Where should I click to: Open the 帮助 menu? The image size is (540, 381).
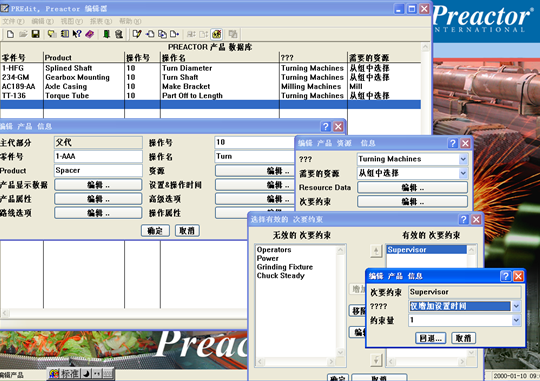pyautogui.click(x=130, y=21)
